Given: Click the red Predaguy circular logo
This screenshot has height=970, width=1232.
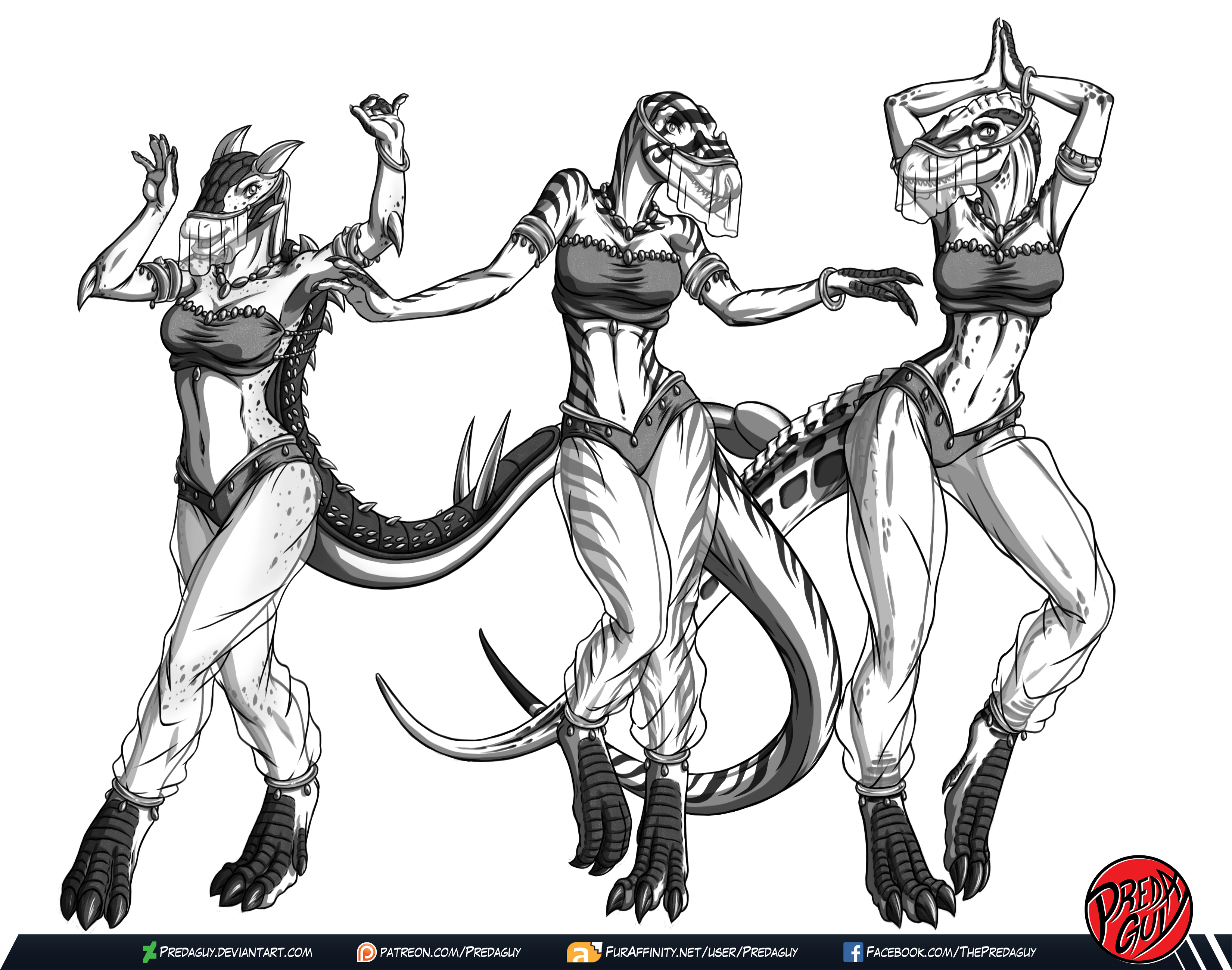Looking at the screenshot, I should pos(1138,909).
